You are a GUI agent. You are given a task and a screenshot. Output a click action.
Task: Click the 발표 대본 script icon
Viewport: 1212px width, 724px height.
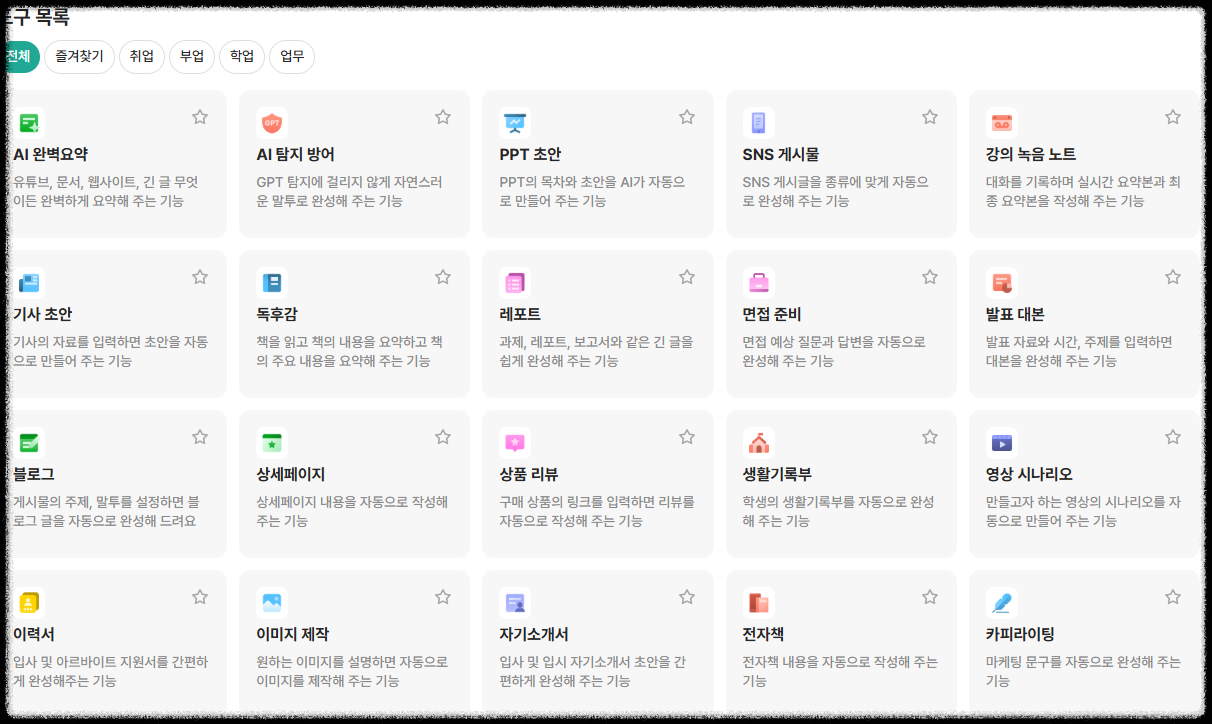(1001, 282)
